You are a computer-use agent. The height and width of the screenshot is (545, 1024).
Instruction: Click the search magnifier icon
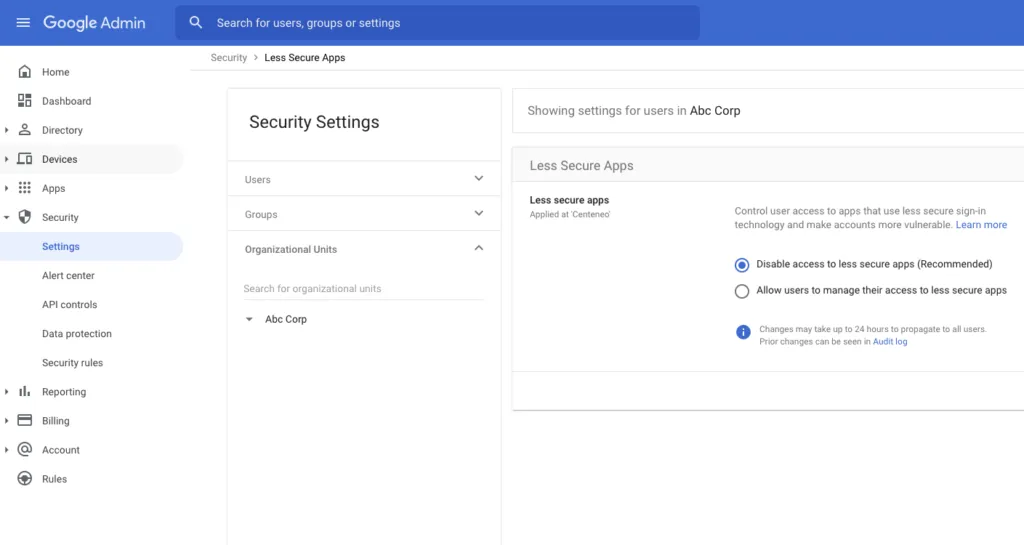(195, 23)
